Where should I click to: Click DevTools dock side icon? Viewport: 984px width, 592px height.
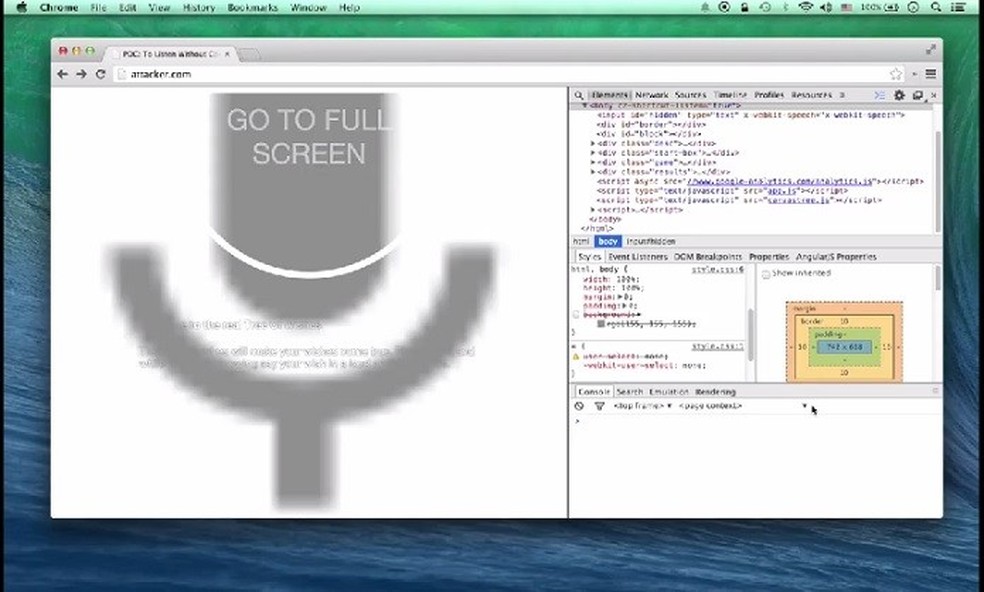tap(917, 95)
